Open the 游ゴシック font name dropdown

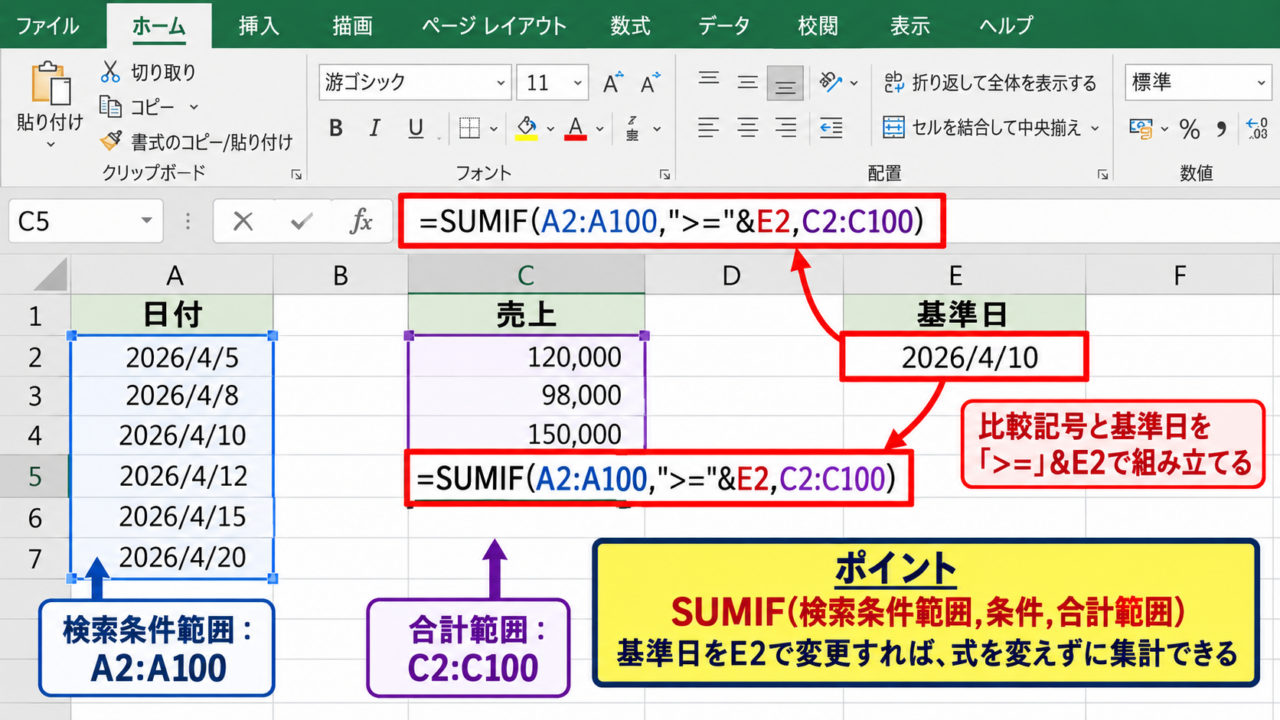[500, 83]
